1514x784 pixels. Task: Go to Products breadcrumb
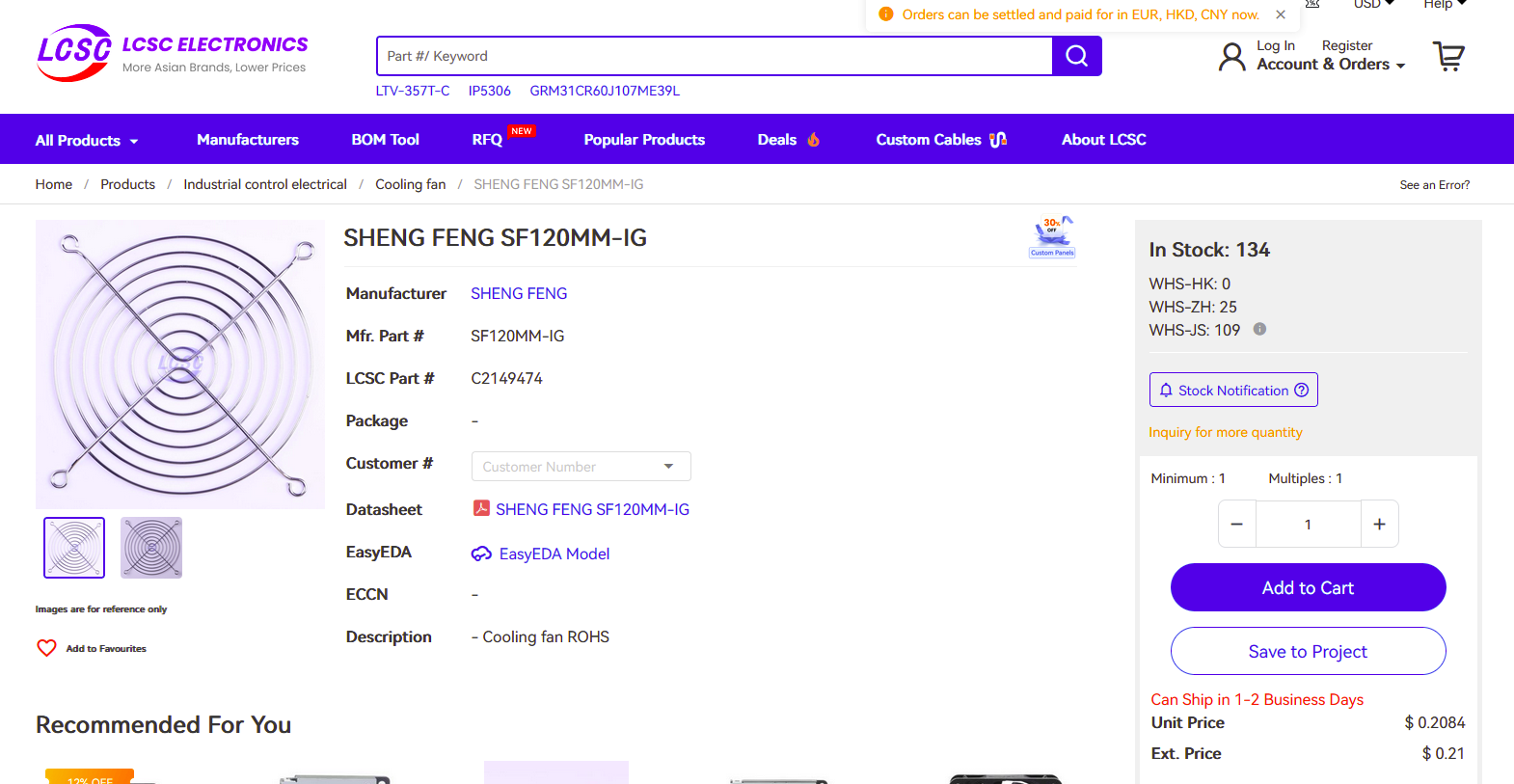click(x=127, y=184)
